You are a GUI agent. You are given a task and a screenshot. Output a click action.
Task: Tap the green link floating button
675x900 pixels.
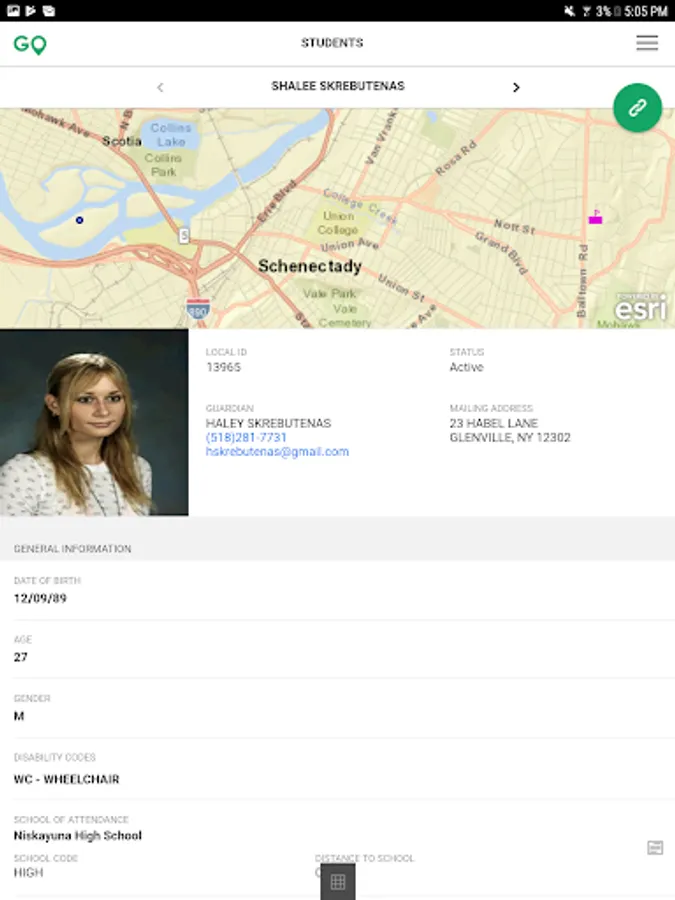637,108
